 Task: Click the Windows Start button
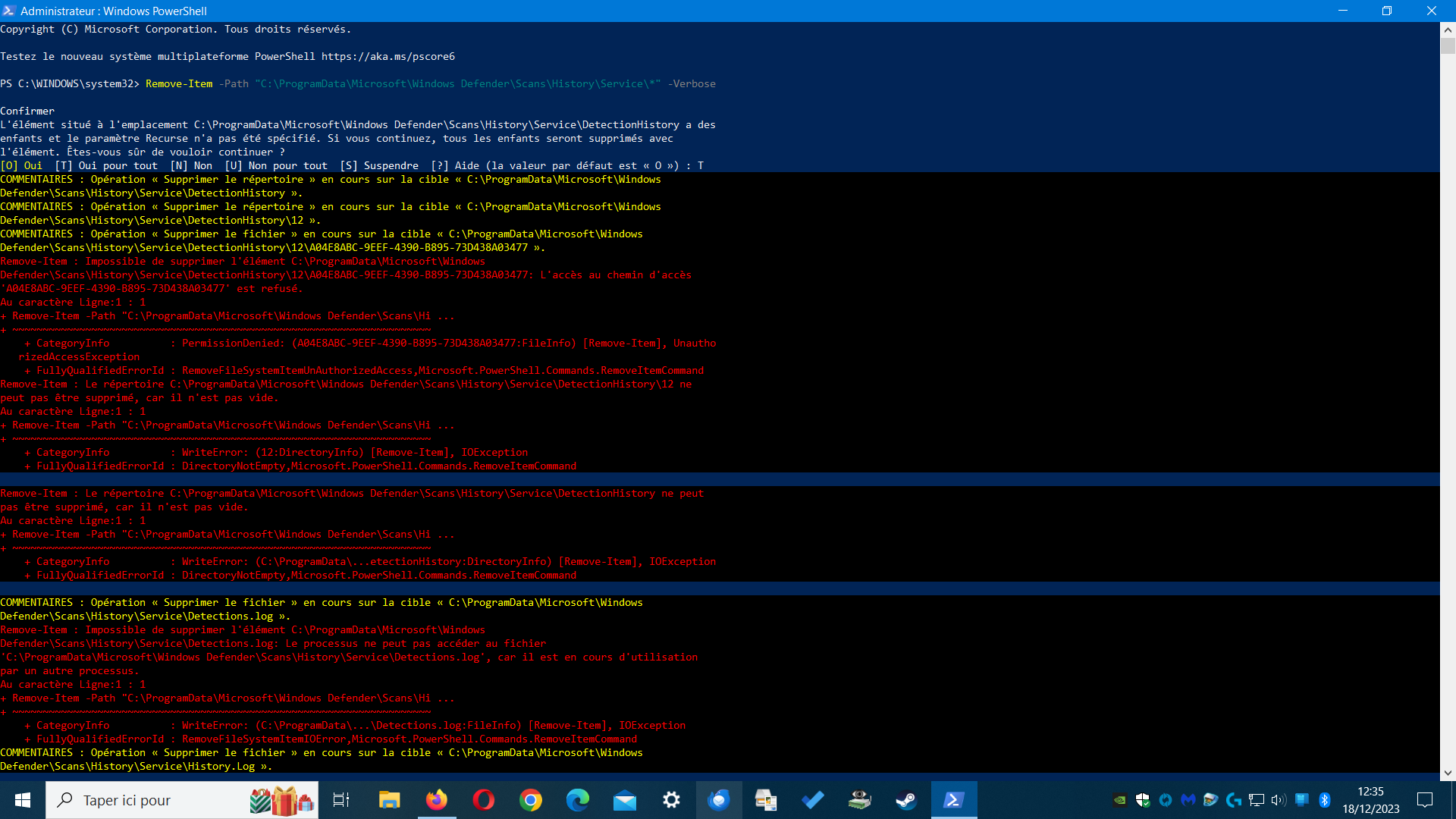click(23, 800)
